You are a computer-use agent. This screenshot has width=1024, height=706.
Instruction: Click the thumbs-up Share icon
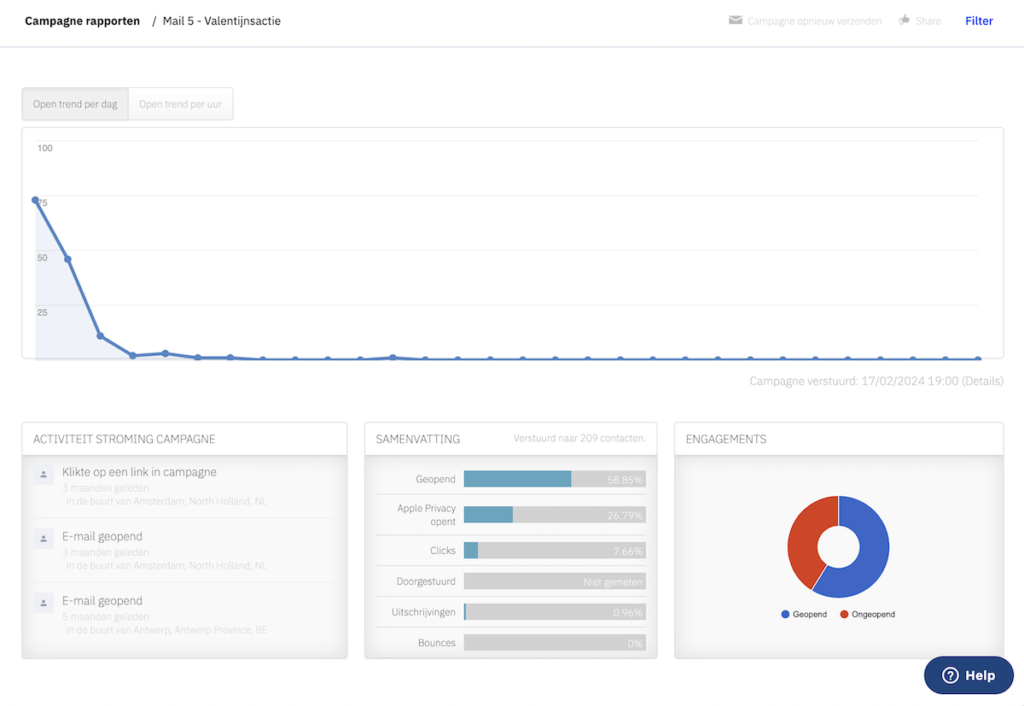[904, 20]
